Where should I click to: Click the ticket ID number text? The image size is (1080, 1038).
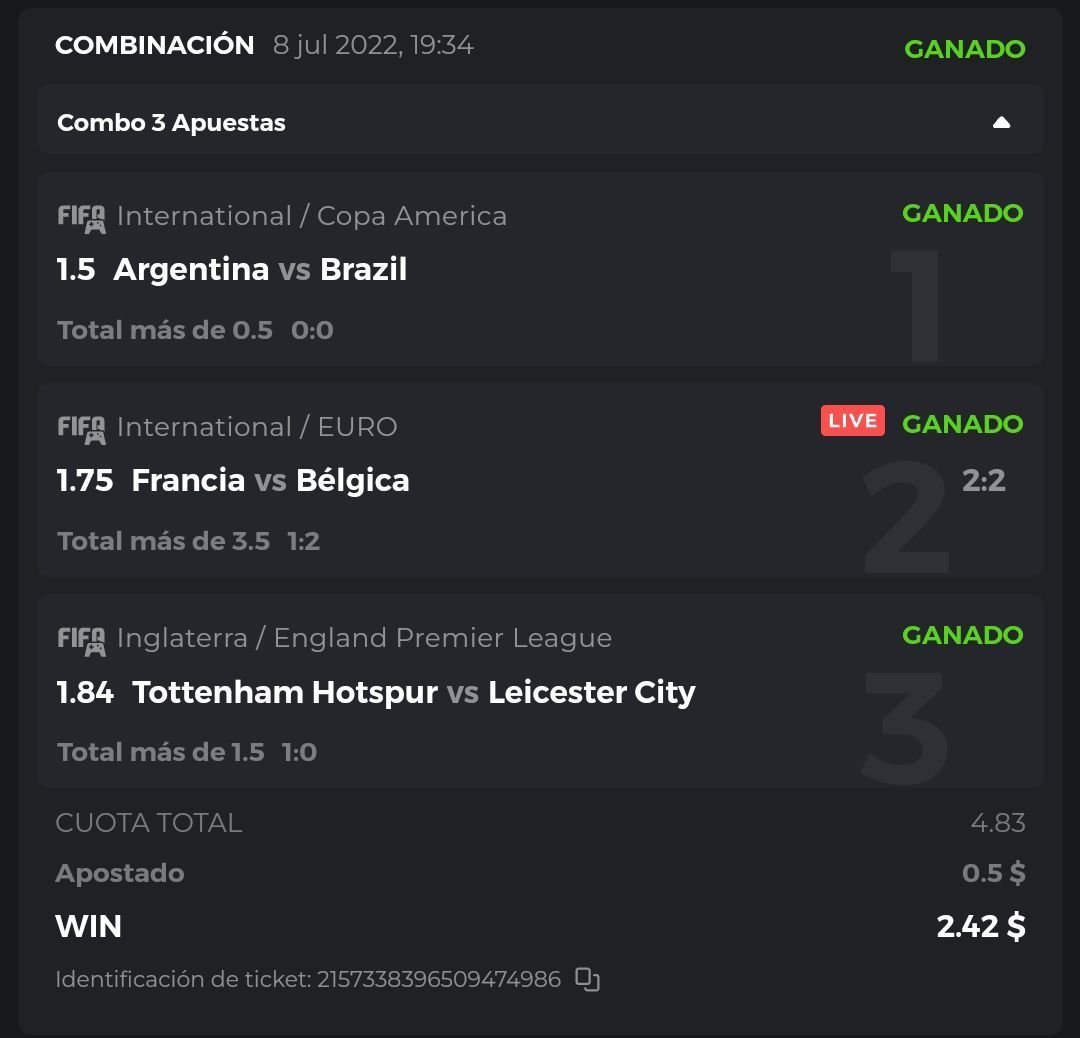pos(439,979)
